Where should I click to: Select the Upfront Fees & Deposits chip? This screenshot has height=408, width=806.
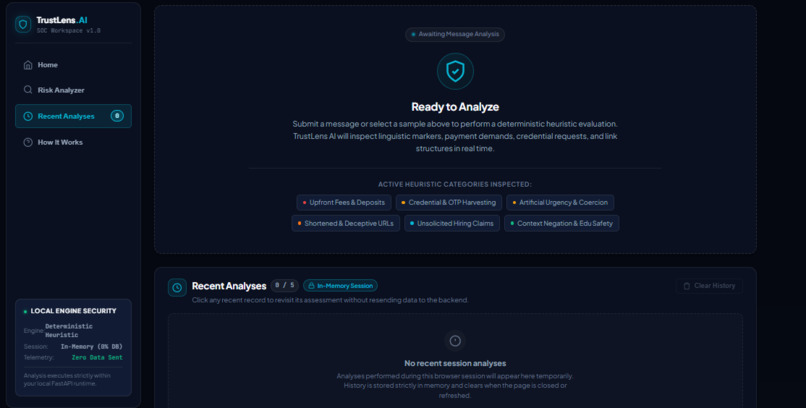[x=344, y=202]
